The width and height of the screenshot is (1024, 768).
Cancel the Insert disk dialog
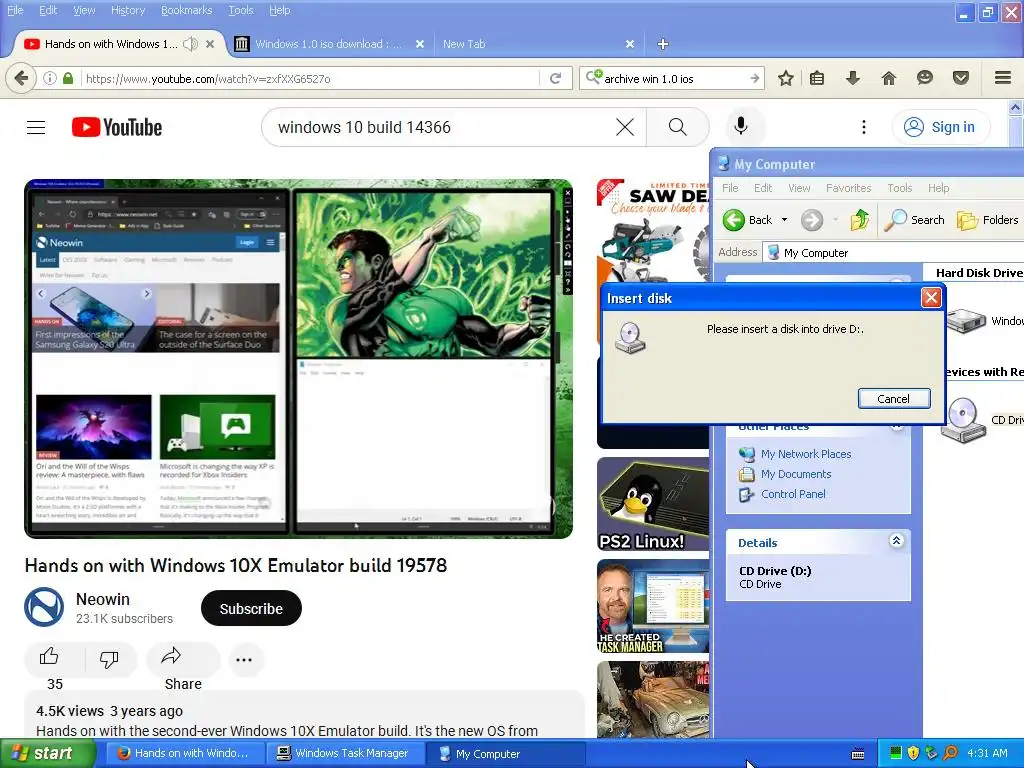893,398
